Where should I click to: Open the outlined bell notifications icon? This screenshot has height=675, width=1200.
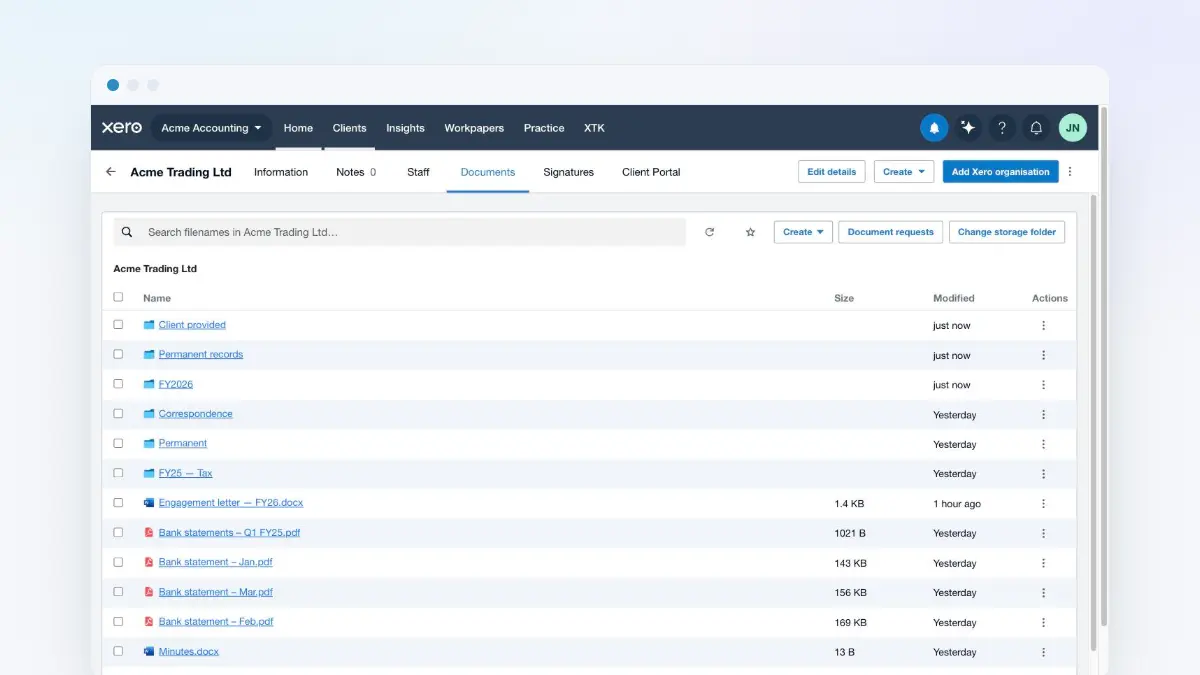coord(1036,128)
